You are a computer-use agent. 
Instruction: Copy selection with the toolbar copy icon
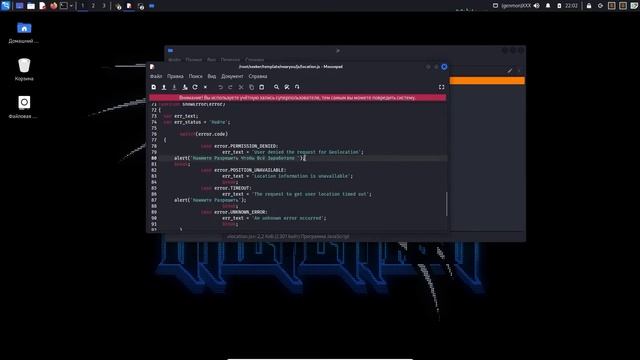pos(251,87)
